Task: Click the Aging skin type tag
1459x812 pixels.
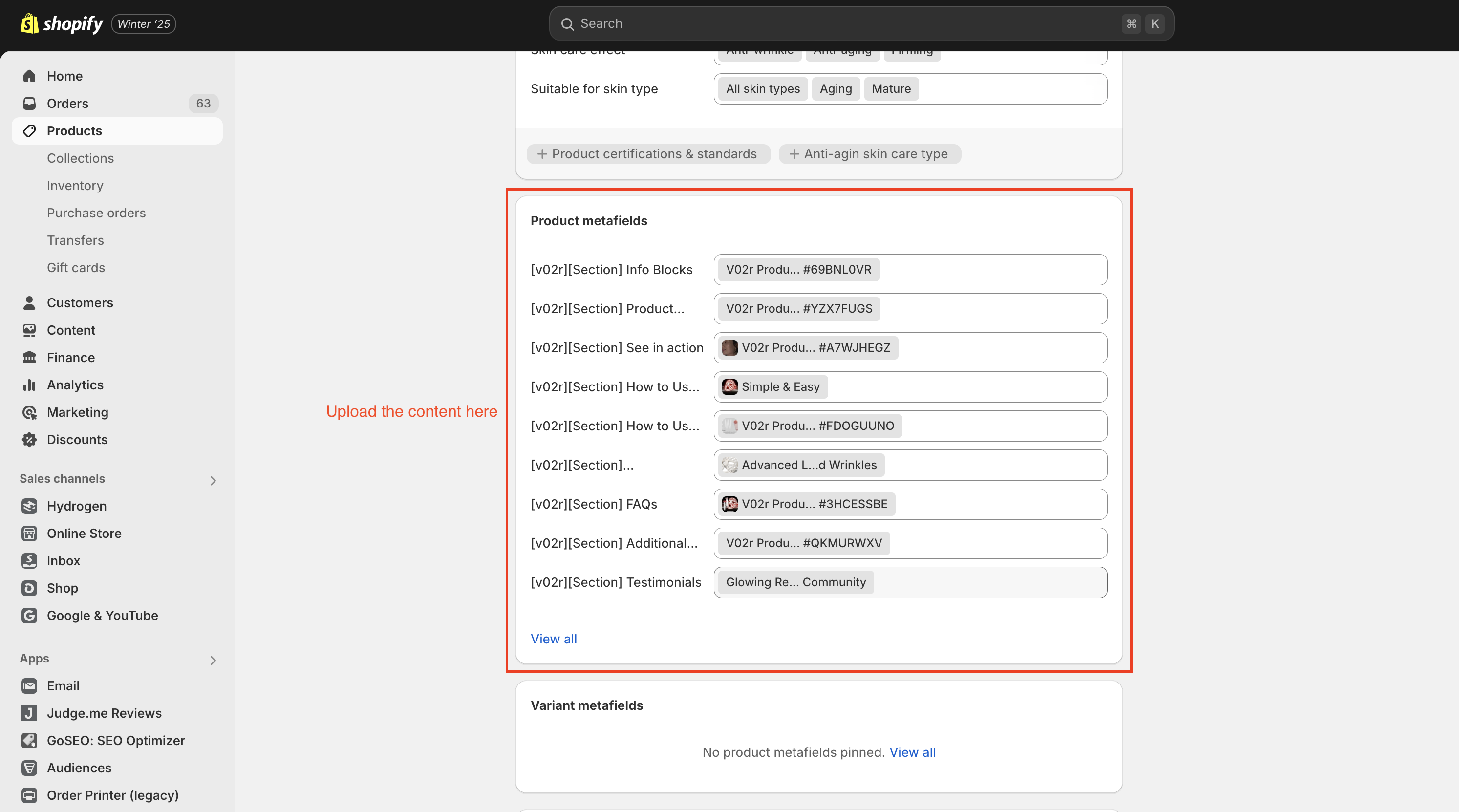Action: click(836, 89)
